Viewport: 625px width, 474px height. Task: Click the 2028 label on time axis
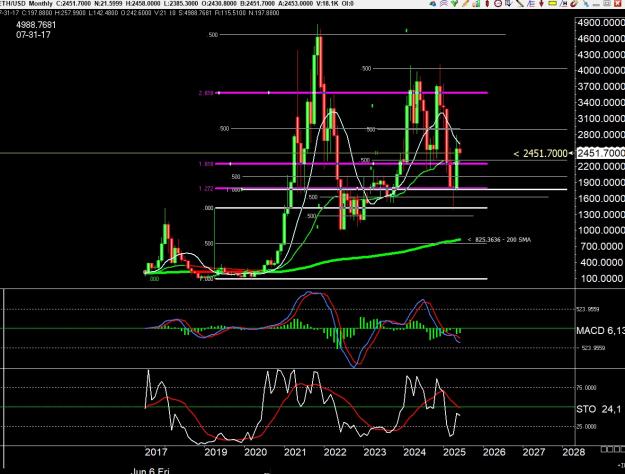click(574, 452)
